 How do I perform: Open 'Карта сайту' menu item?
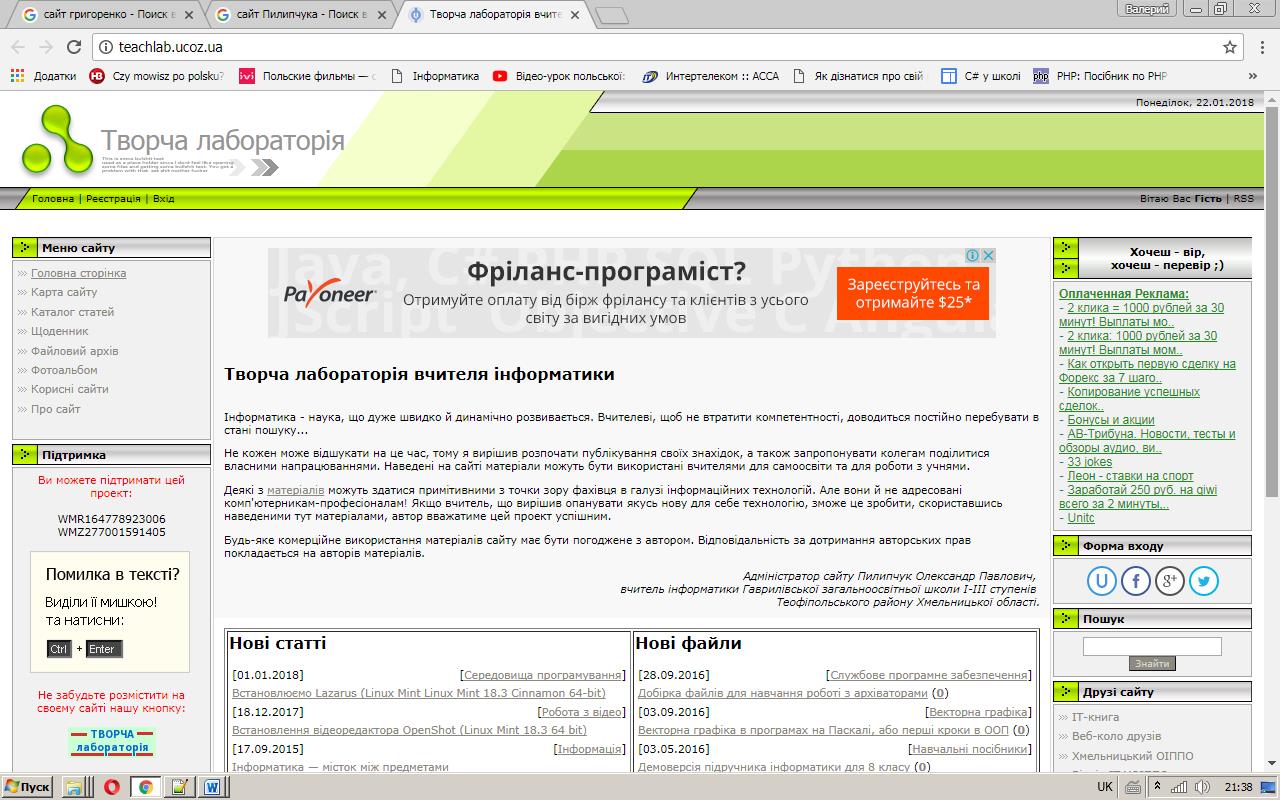point(64,292)
